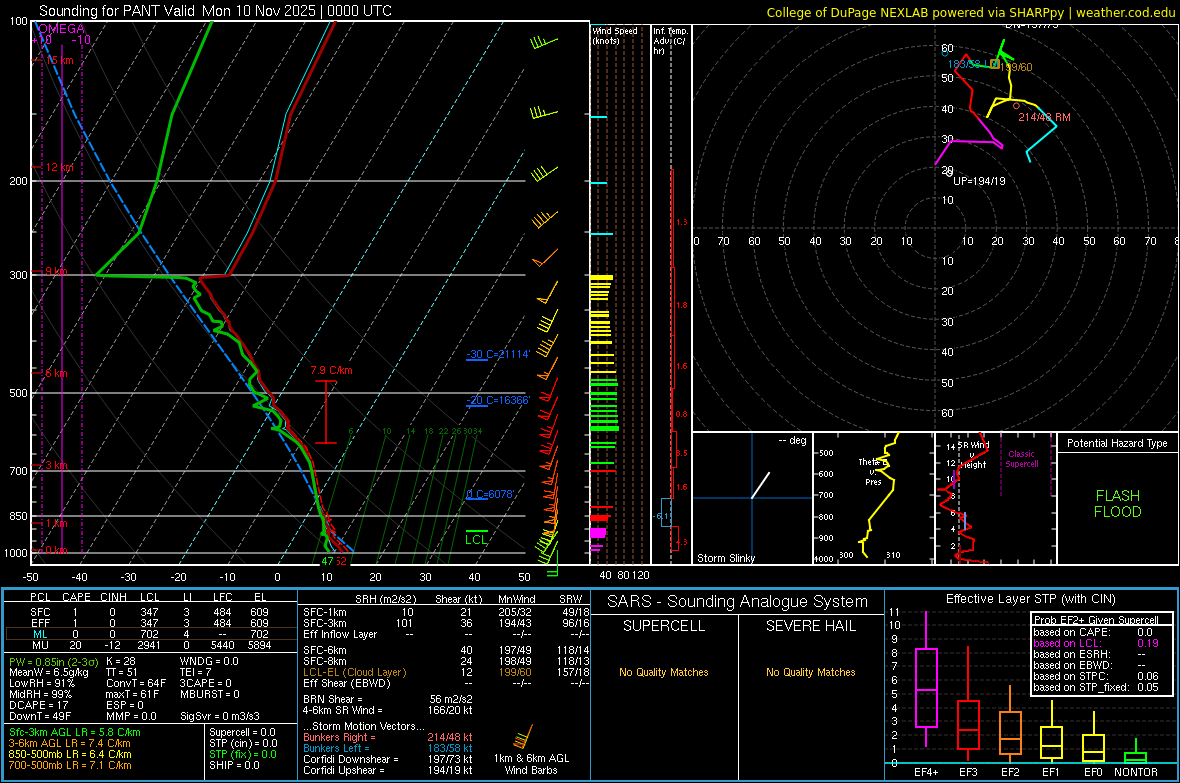Click the SEVERE HAIL heading in SARS
The height and width of the screenshot is (783, 1180).
(810, 626)
